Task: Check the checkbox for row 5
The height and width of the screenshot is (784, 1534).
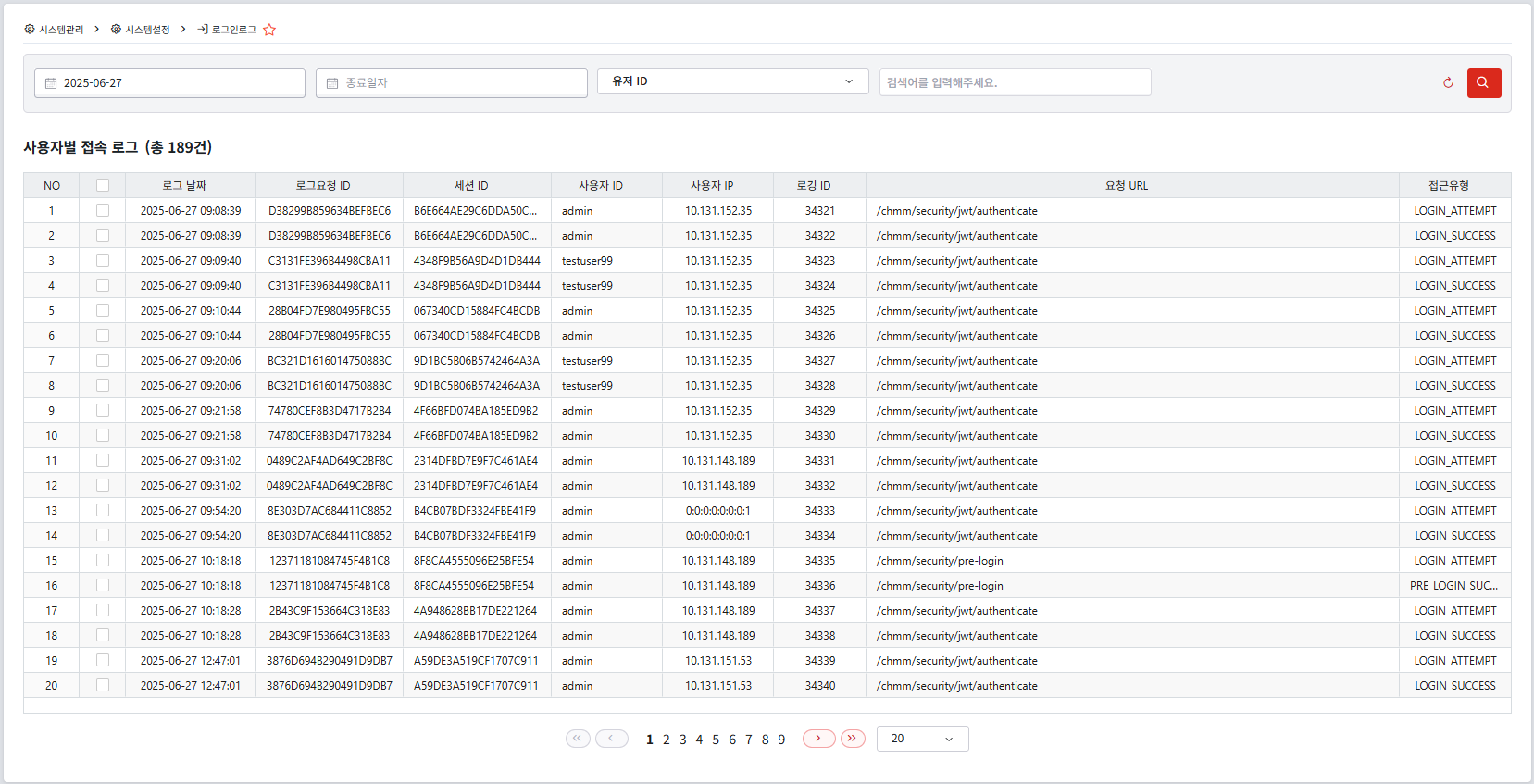Action: (x=103, y=310)
